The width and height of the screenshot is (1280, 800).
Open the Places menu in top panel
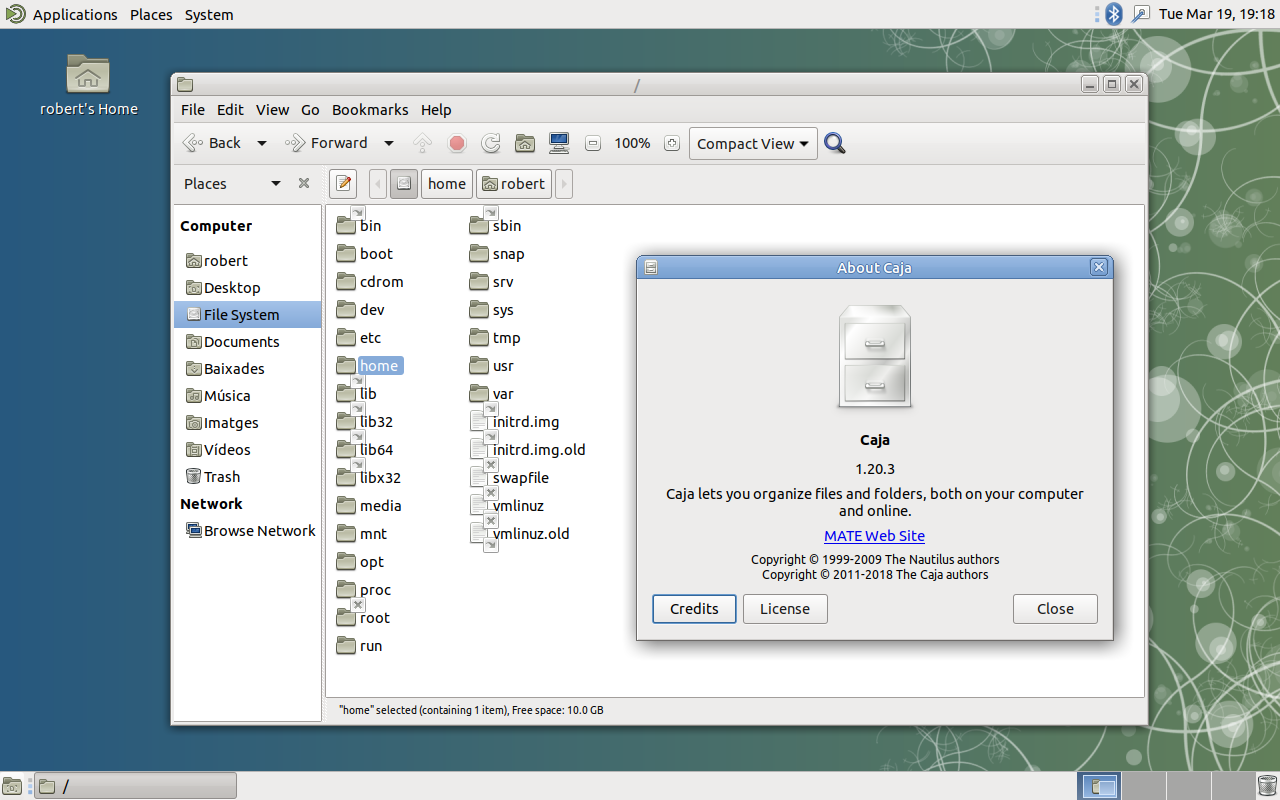tap(151, 15)
